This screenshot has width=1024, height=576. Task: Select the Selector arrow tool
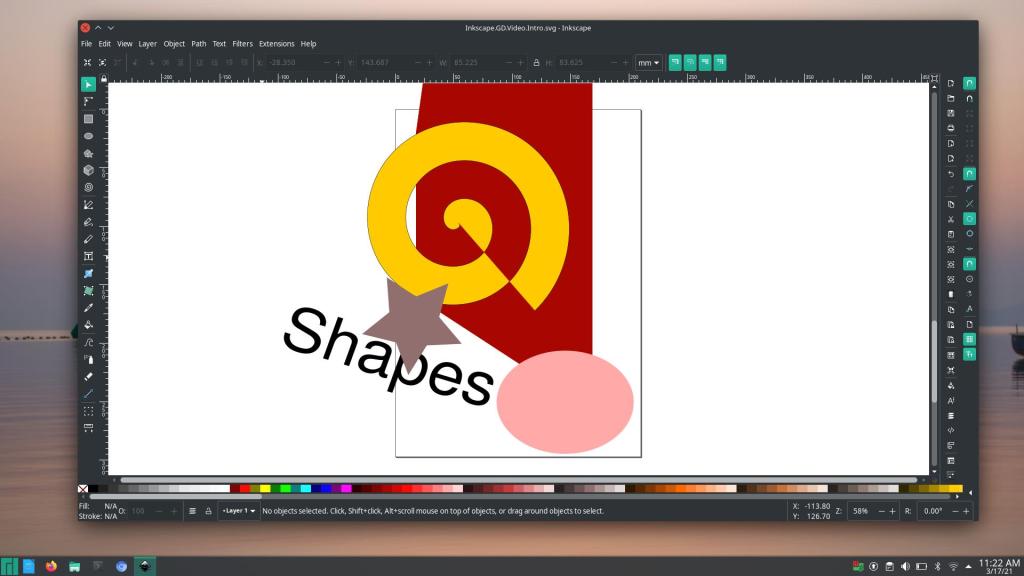click(88, 84)
